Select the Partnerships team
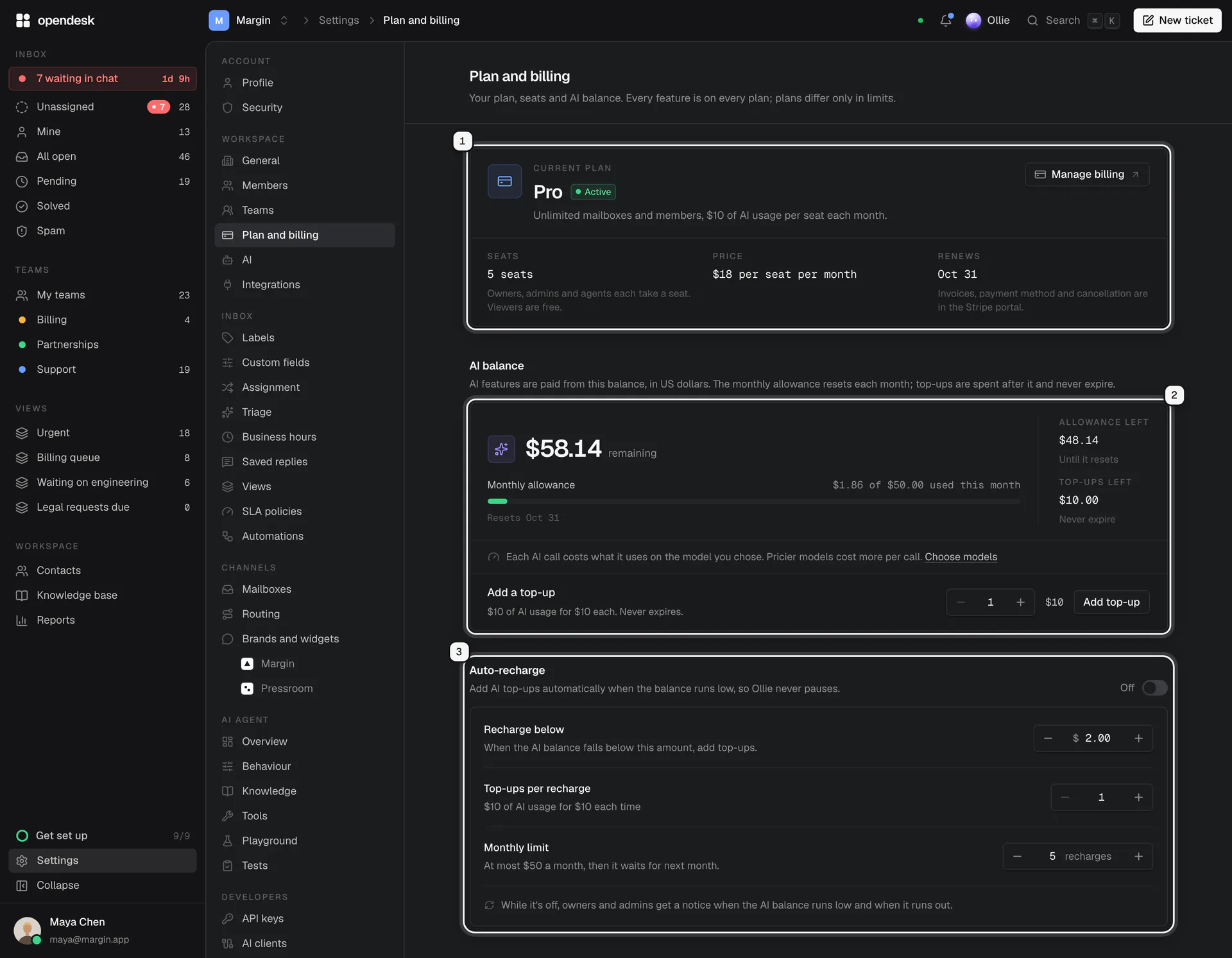 click(x=103, y=345)
